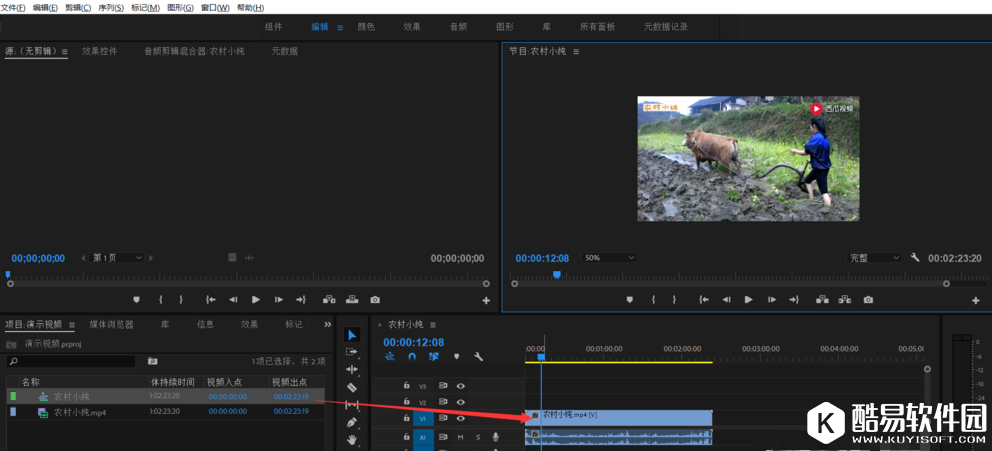Hide the V1 track output eye

coord(461,418)
